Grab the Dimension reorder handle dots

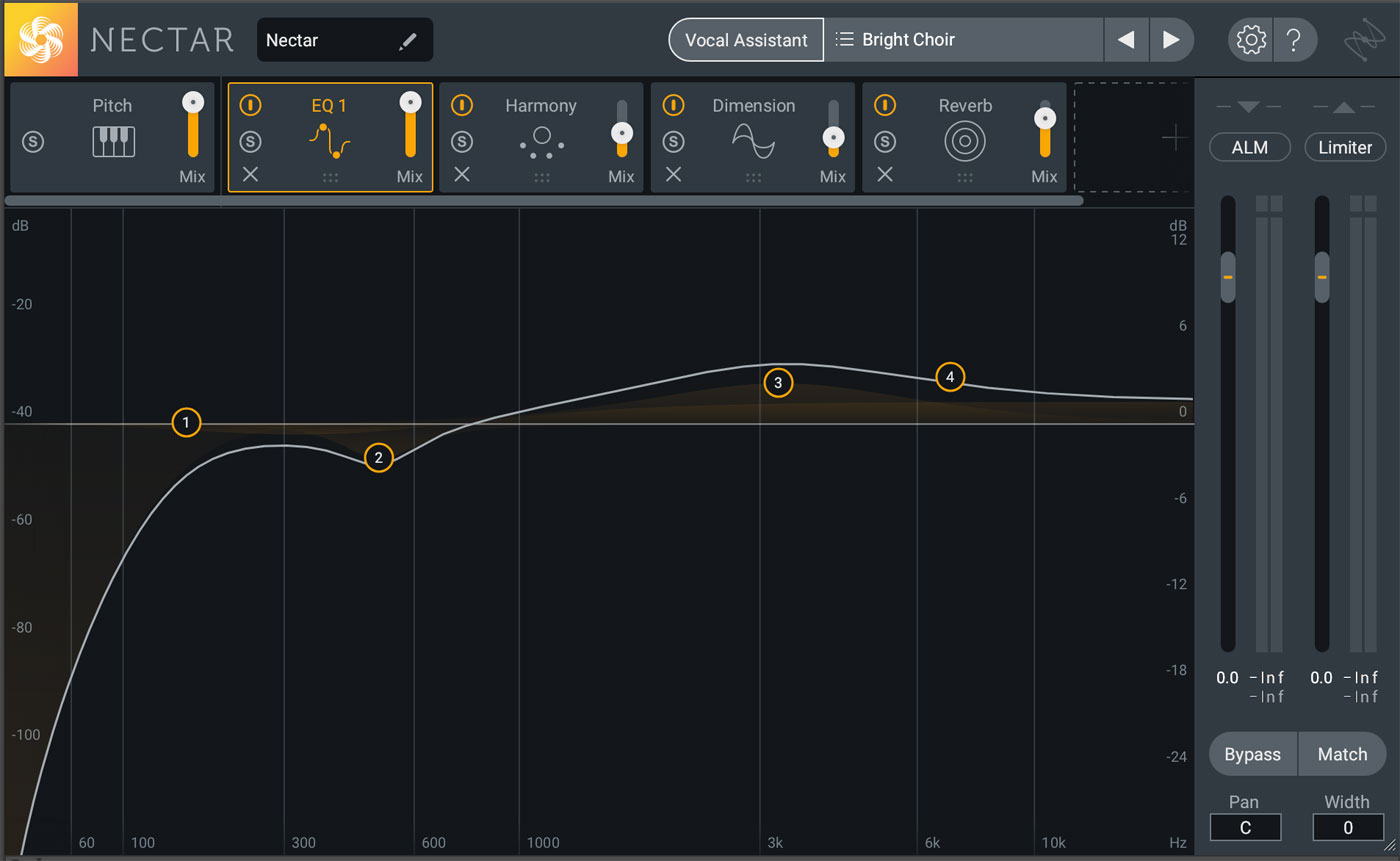coord(754,178)
